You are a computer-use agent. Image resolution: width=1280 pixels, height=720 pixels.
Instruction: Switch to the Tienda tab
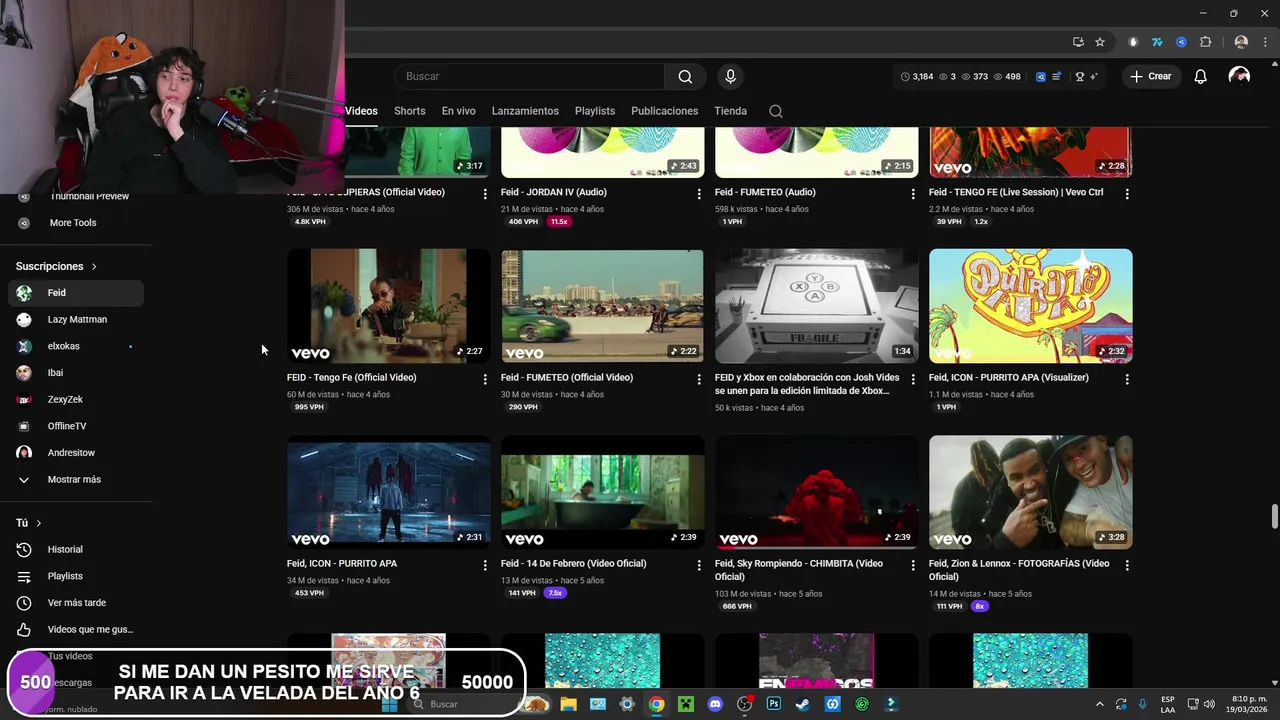point(730,111)
